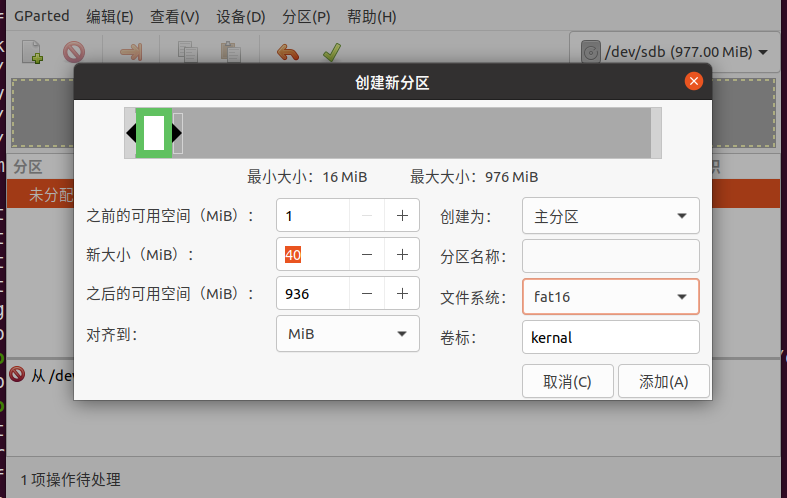Decrease 之前的可用空间 with minus button
Screen dimensions: 787x498
point(367,216)
